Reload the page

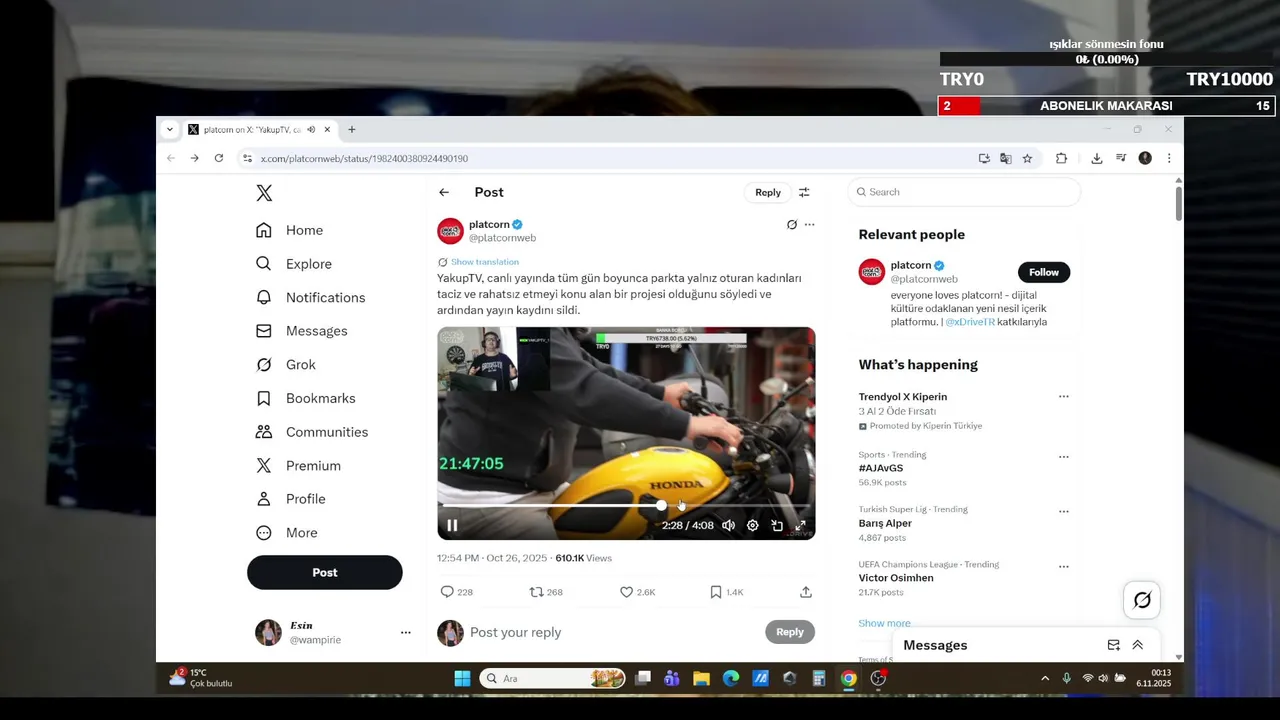click(x=219, y=158)
